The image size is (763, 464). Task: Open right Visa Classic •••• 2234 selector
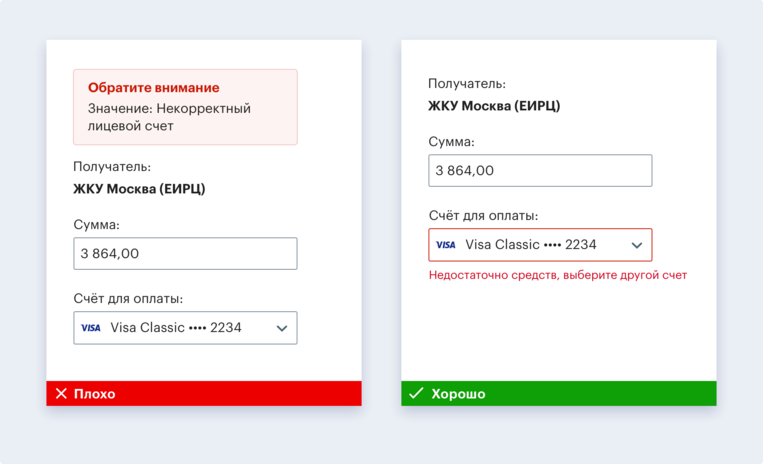(531, 245)
